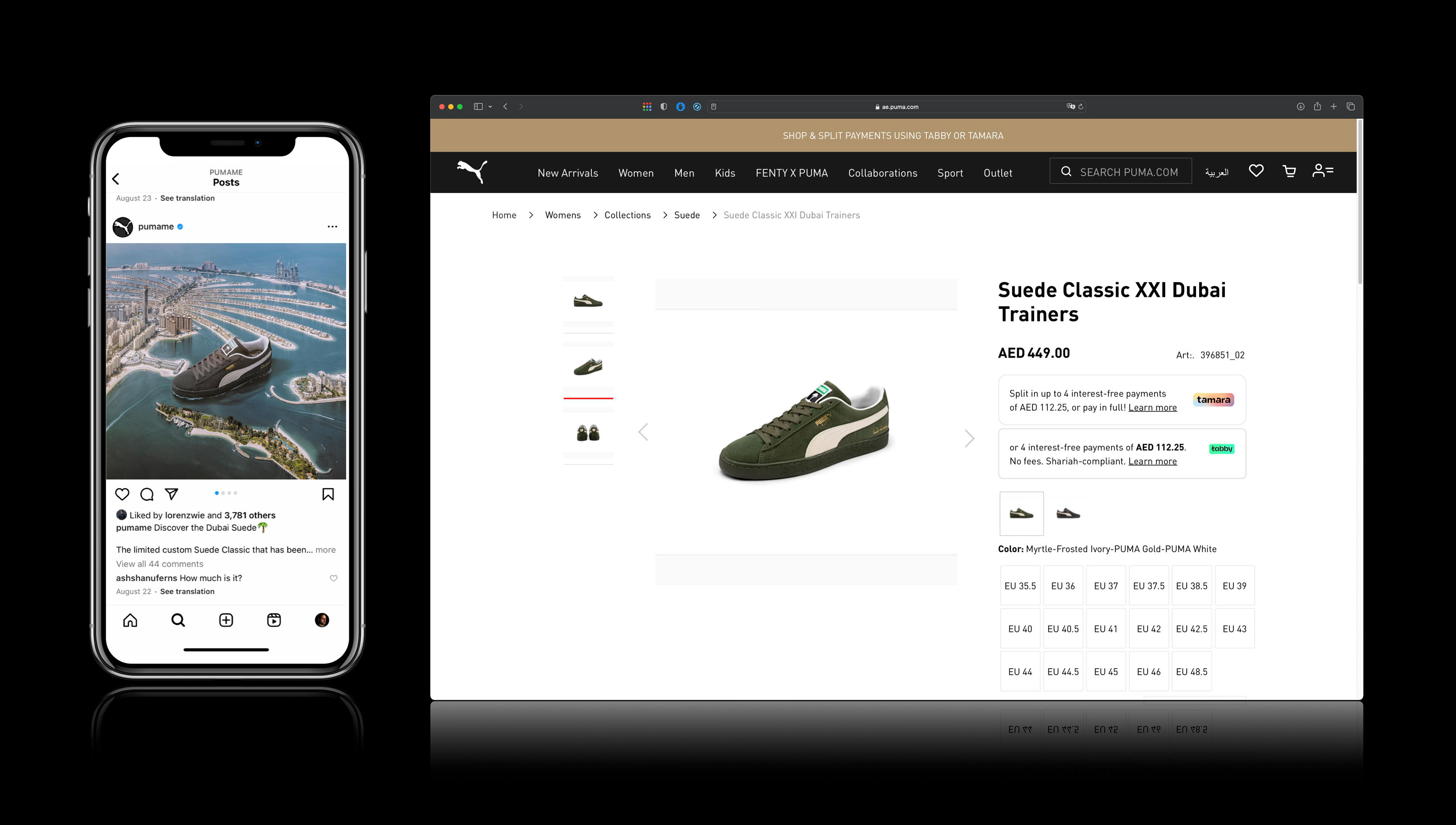Tap 'See translation' next to August 23

187,198
